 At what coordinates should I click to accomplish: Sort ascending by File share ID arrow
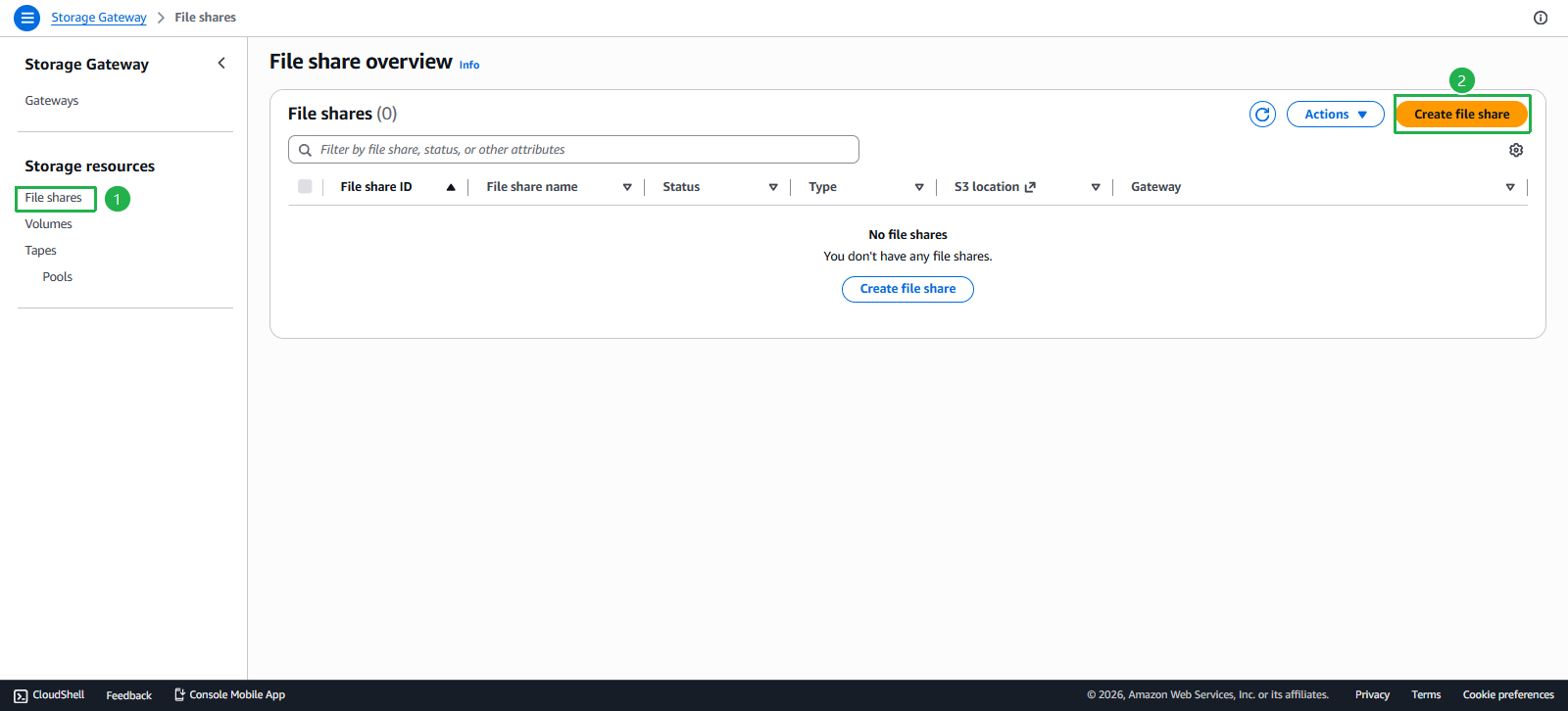coord(451,187)
